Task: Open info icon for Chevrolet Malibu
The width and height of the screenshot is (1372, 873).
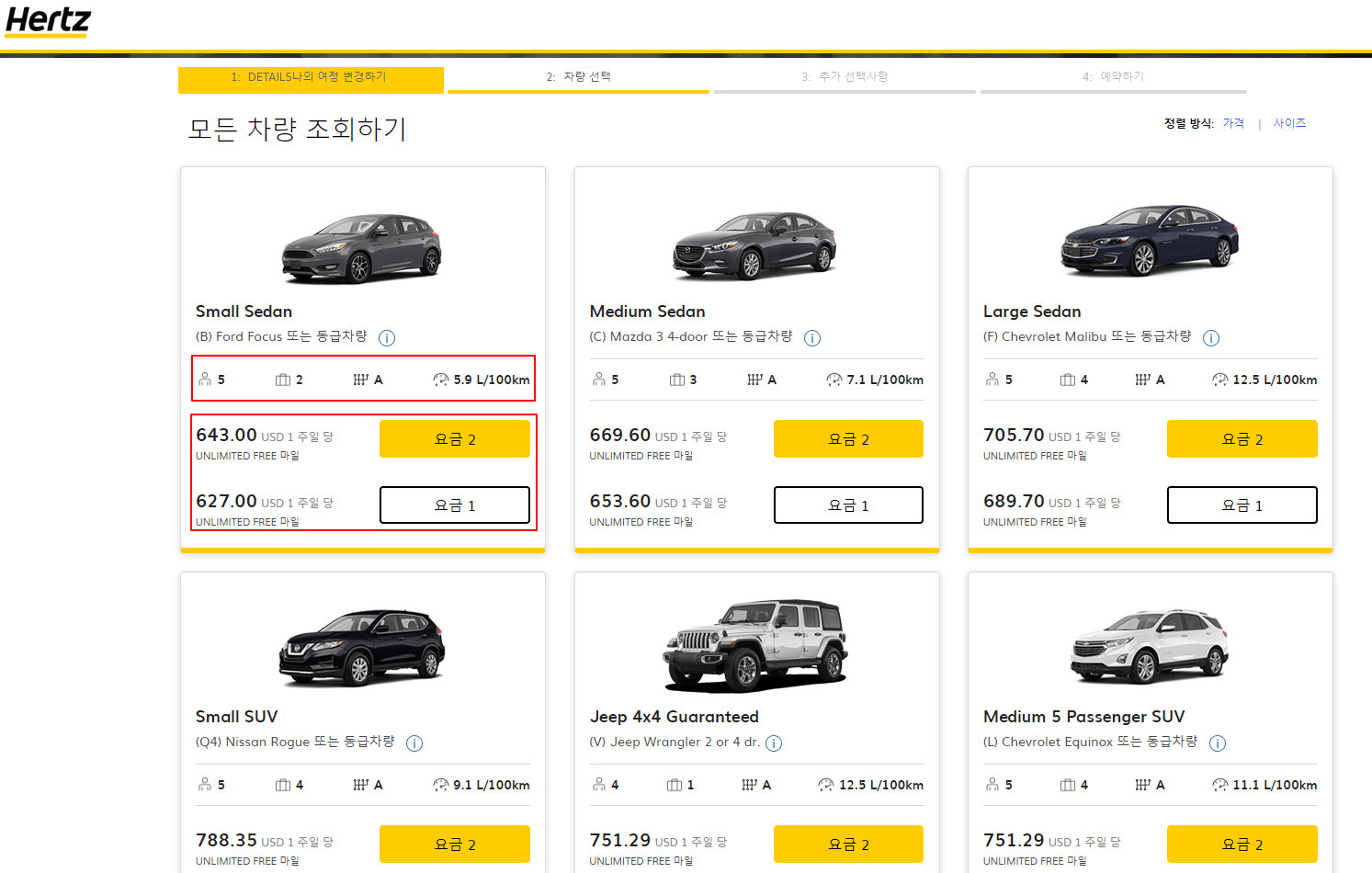Action: [1211, 338]
